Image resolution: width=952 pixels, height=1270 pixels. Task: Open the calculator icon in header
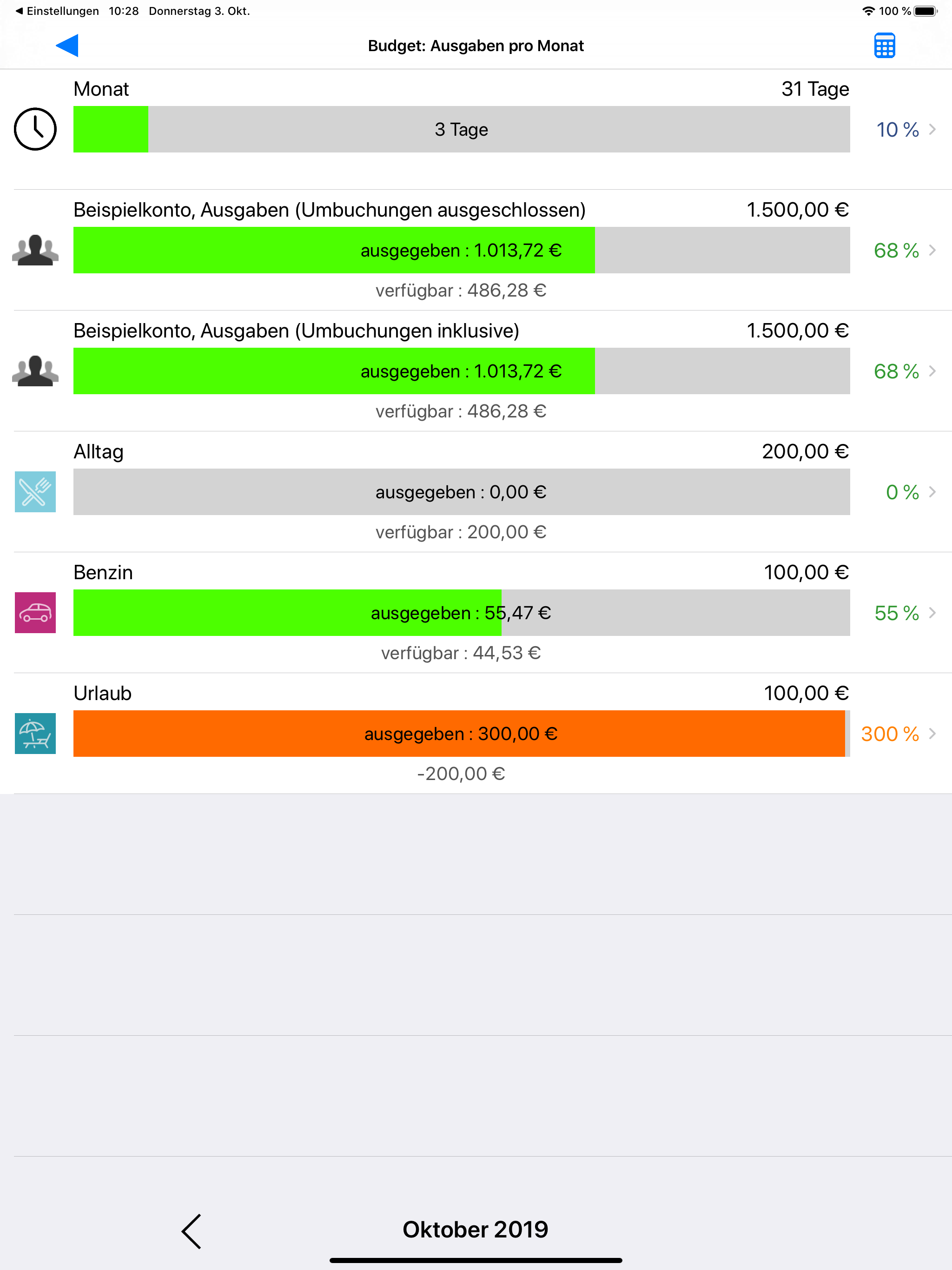tap(884, 46)
